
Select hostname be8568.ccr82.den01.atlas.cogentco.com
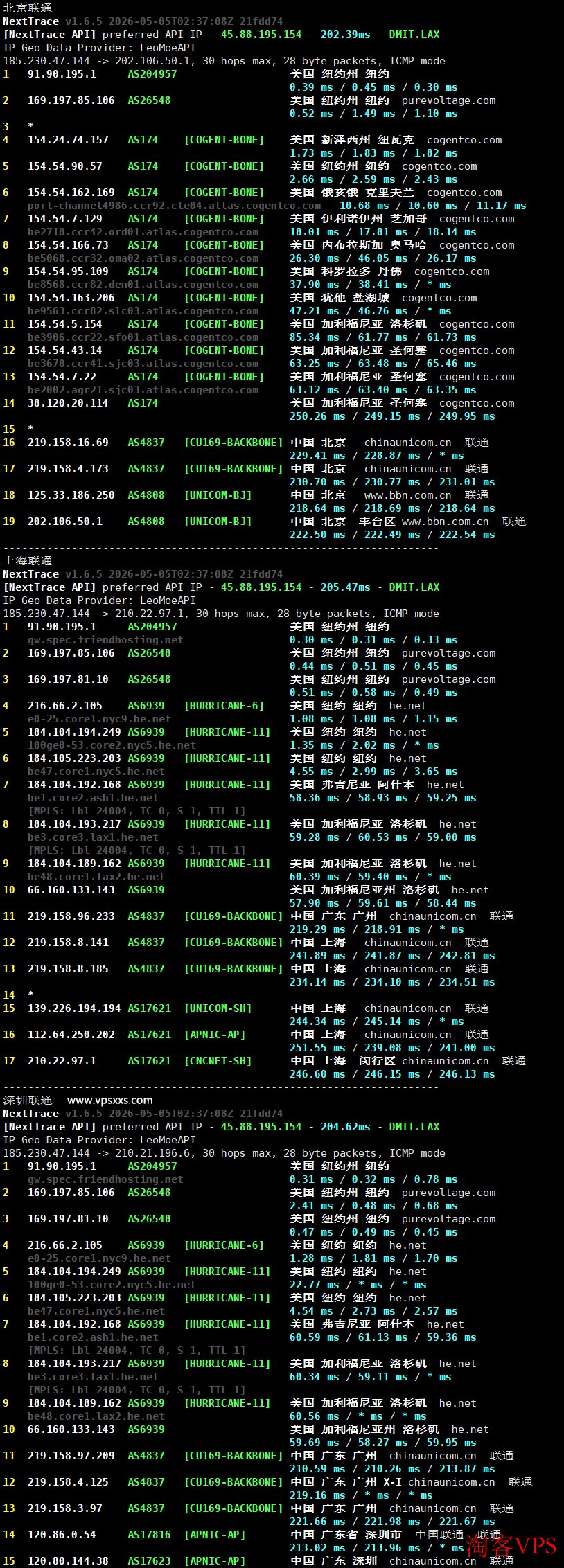pos(143,285)
